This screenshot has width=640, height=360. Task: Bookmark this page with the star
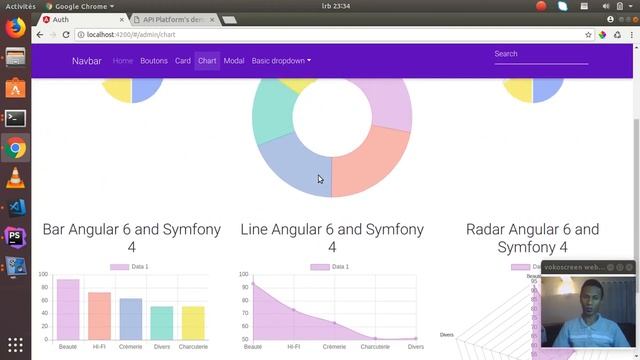coord(588,35)
